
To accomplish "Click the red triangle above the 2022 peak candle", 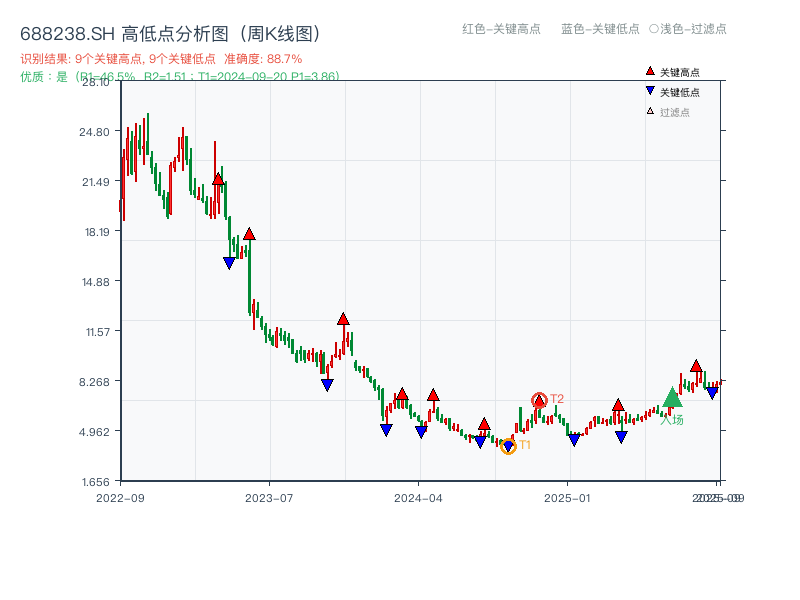I will [217, 180].
